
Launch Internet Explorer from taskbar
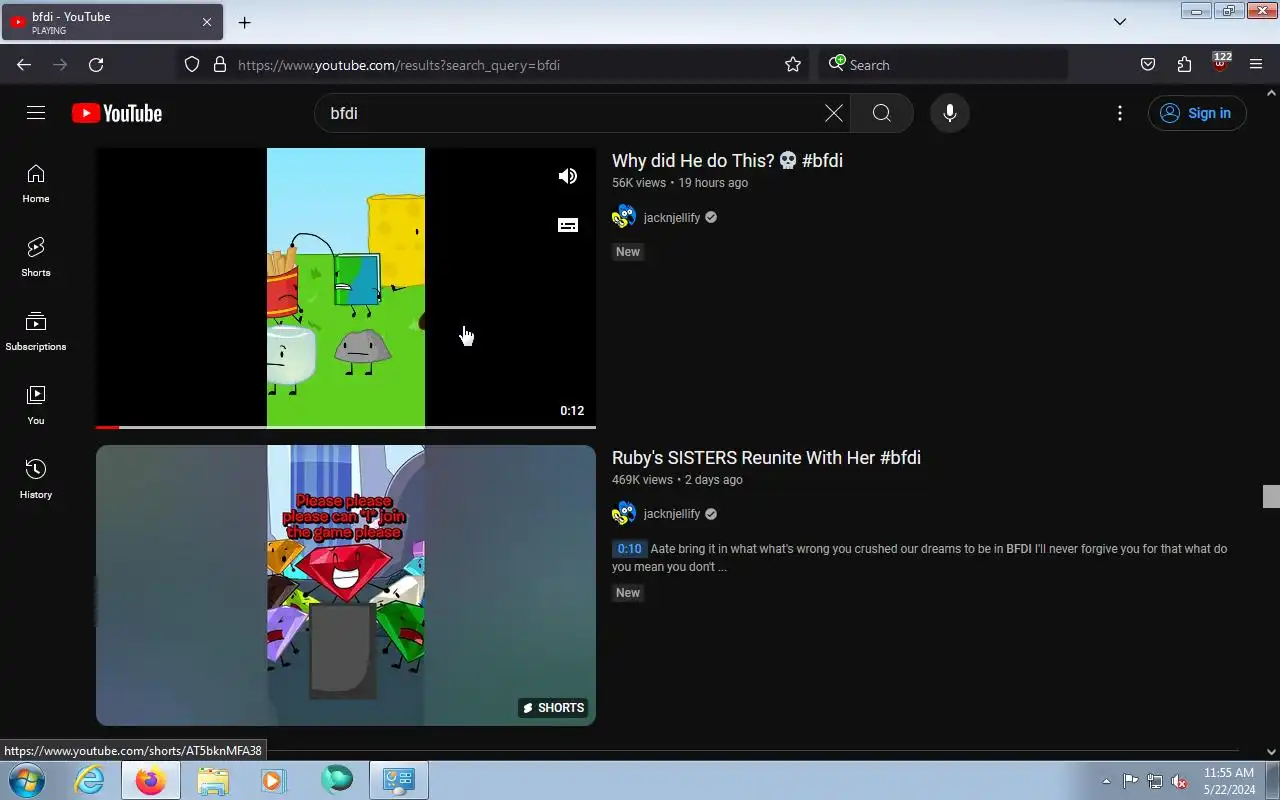[x=90, y=780]
